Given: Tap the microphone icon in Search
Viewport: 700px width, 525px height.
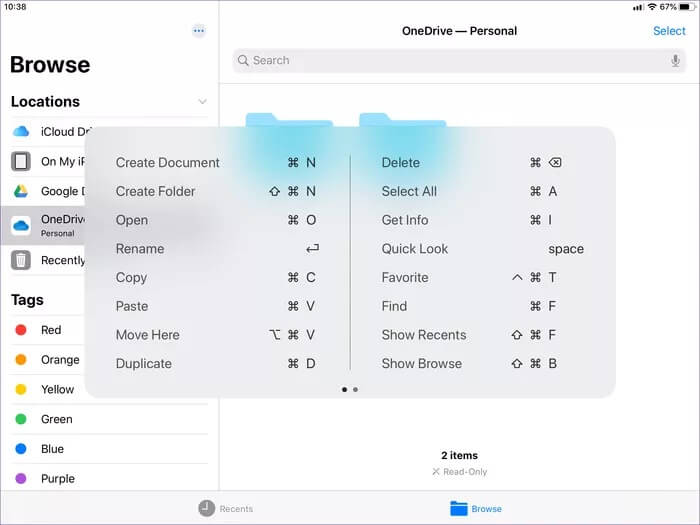Looking at the screenshot, I should pyautogui.click(x=675, y=60).
